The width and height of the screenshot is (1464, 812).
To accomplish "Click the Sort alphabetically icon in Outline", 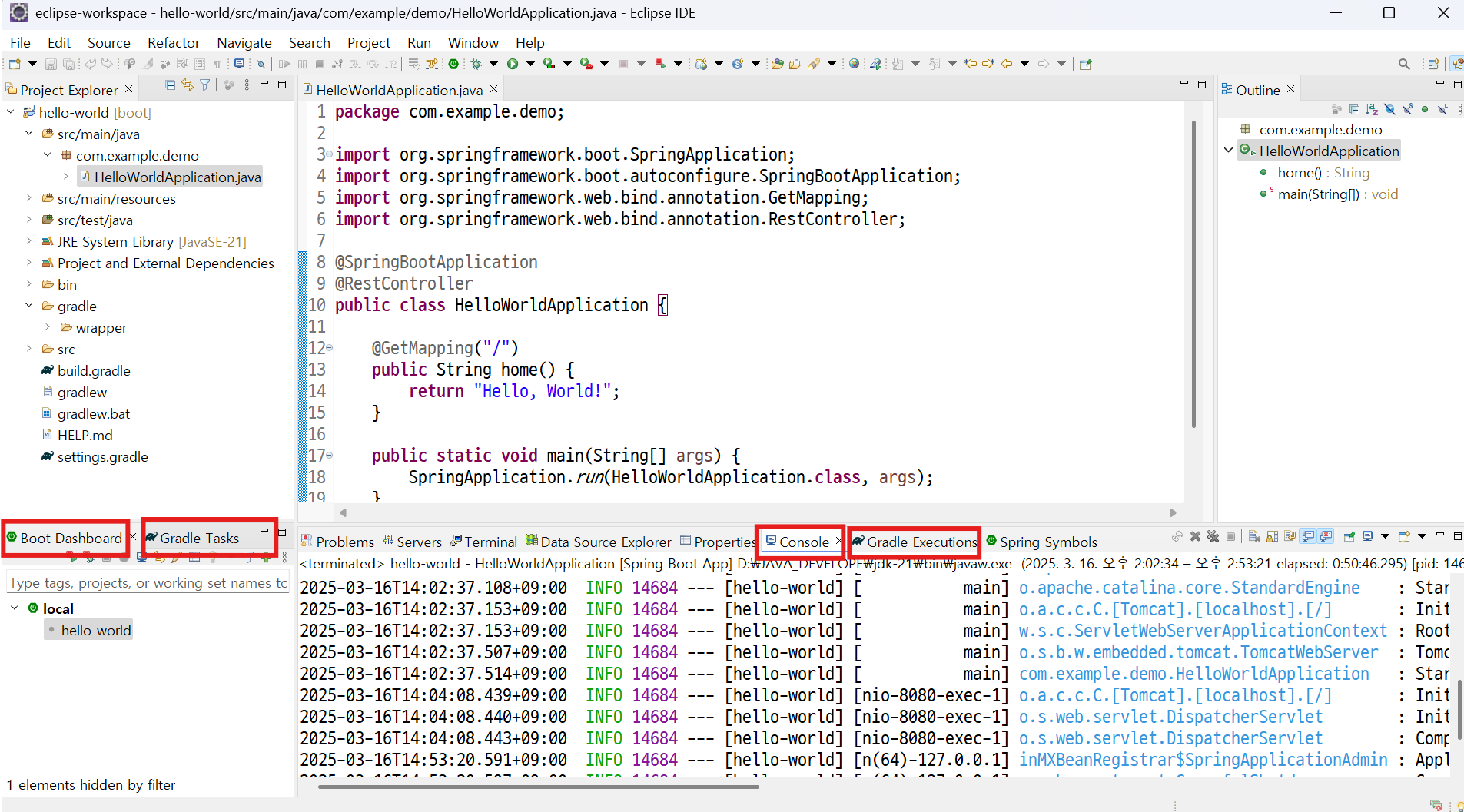I will tap(1372, 109).
